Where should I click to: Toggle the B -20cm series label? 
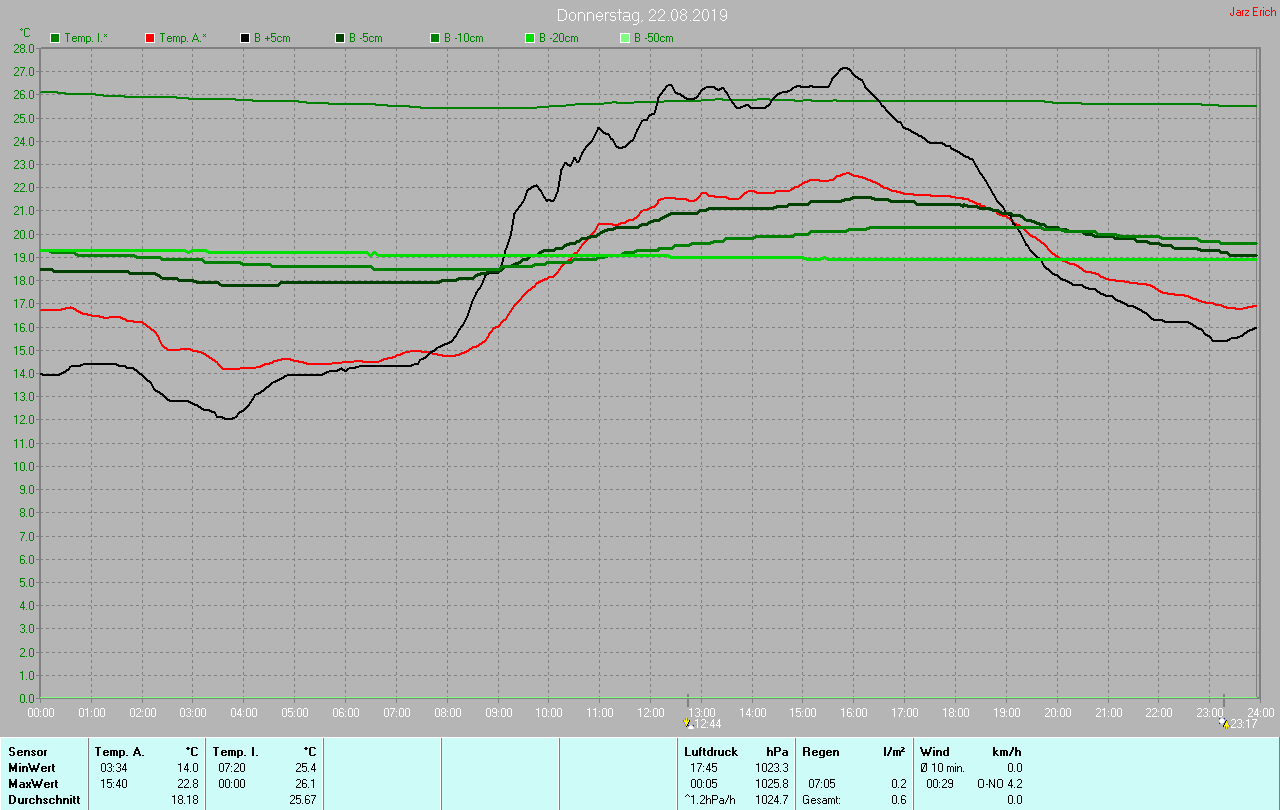click(558, 38)
